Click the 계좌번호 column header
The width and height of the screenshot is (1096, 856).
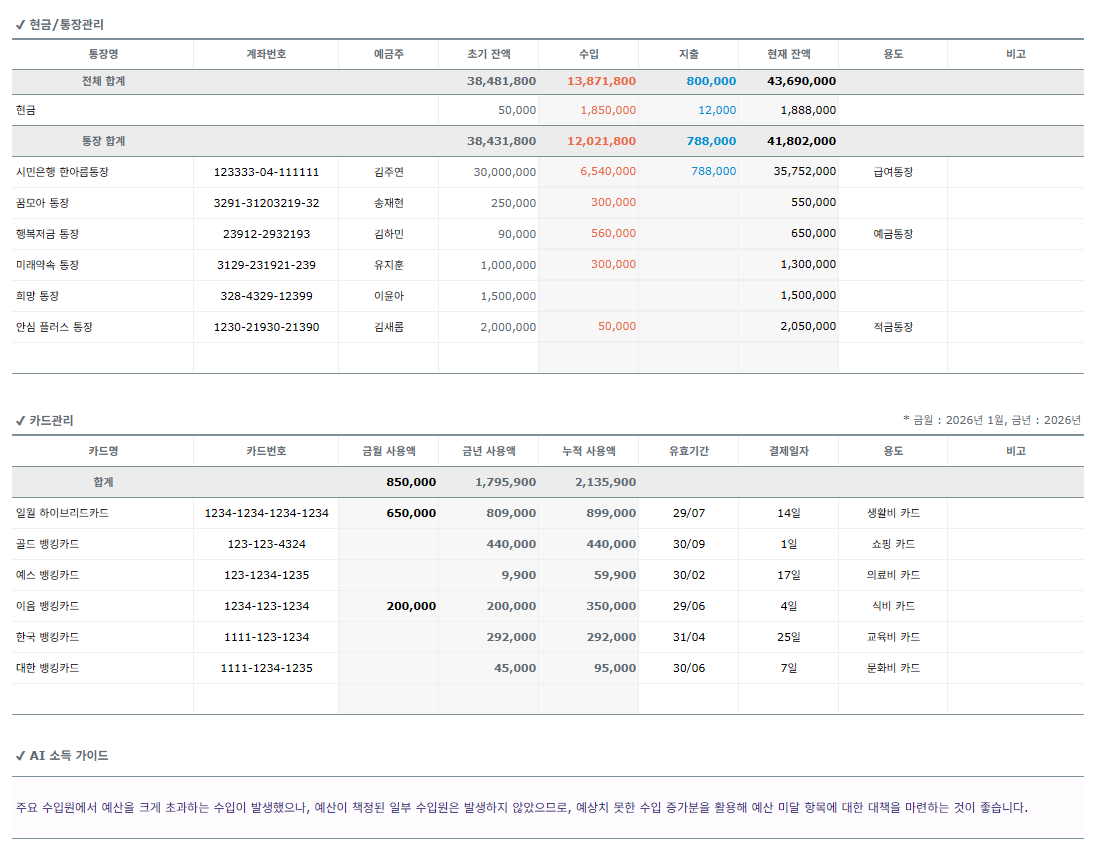coord(266,54)
